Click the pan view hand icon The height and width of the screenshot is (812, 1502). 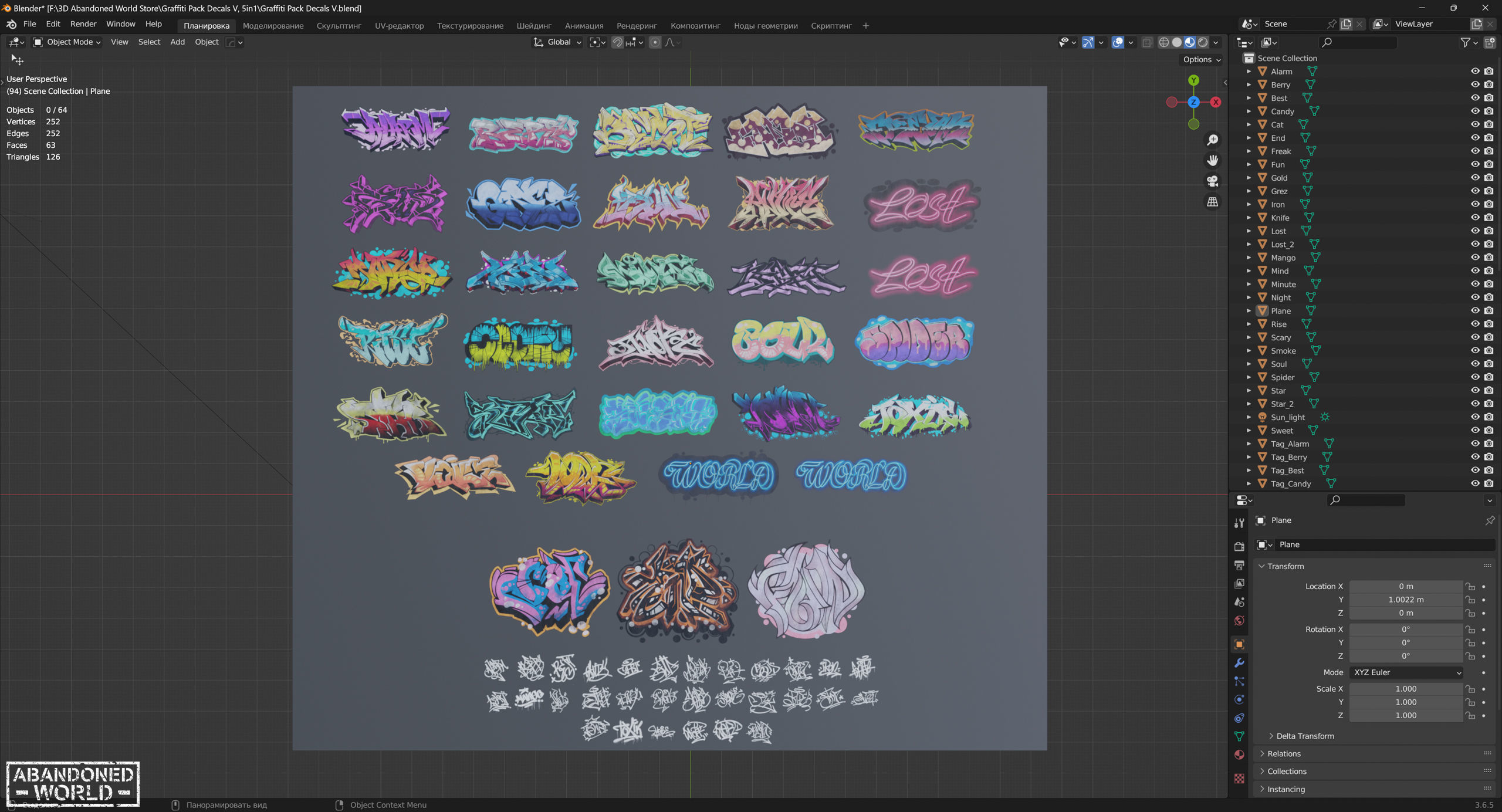(1212, 160)
